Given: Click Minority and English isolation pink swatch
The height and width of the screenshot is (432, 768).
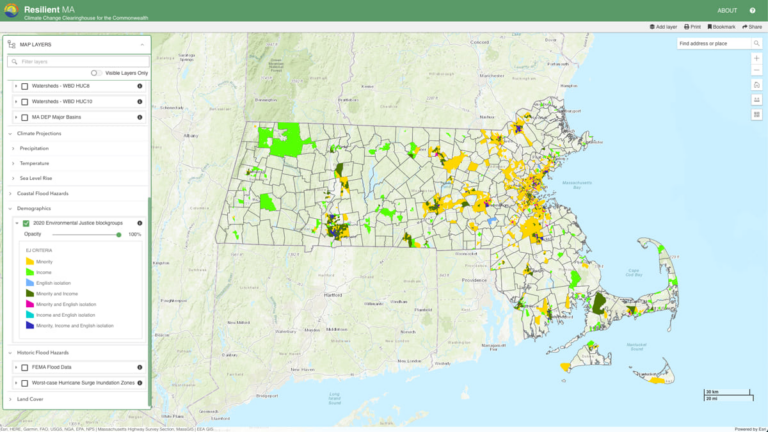Looking at the screenshot, I should [30, 304].
